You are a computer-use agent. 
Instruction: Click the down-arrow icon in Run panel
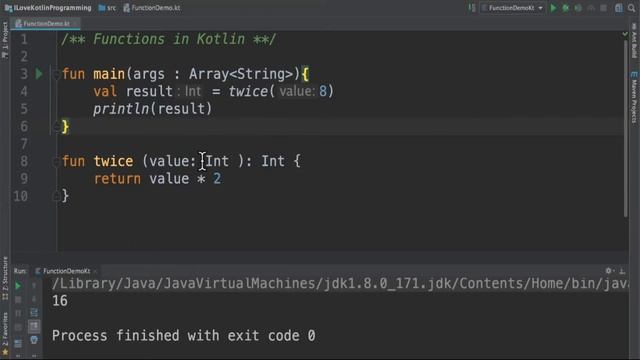coord(34,299)
